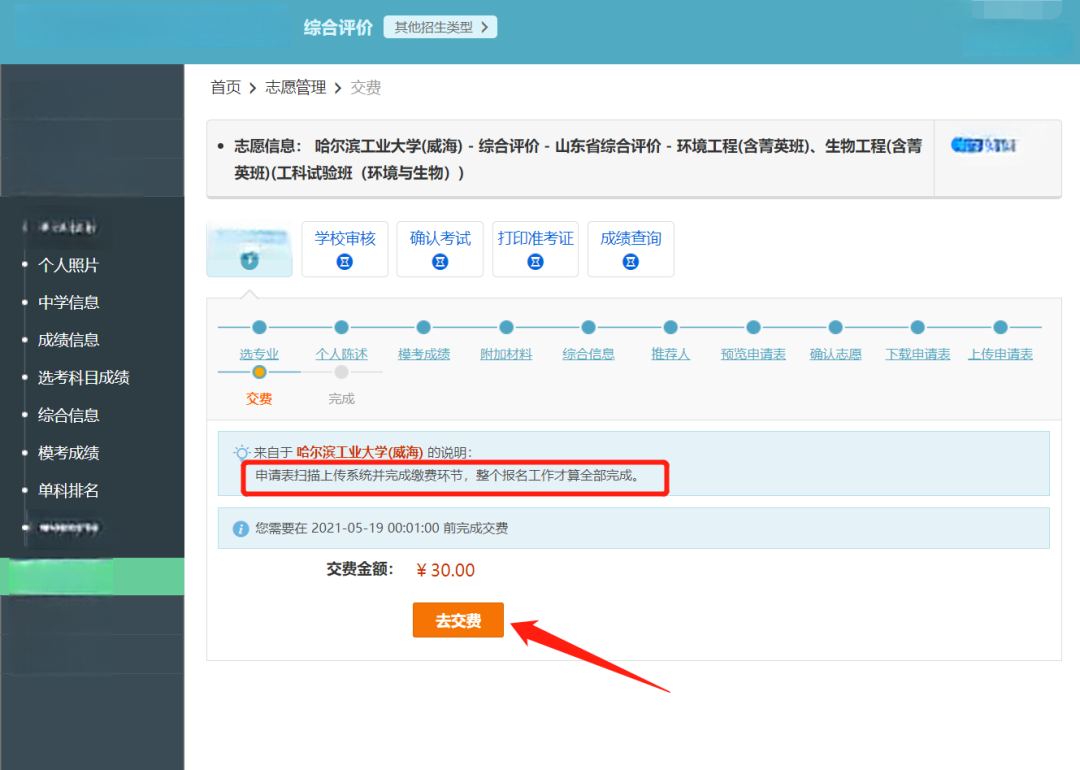Click the orange 去交费 button
Viewport: 1080px width, 770px height.
coord(458,620)
